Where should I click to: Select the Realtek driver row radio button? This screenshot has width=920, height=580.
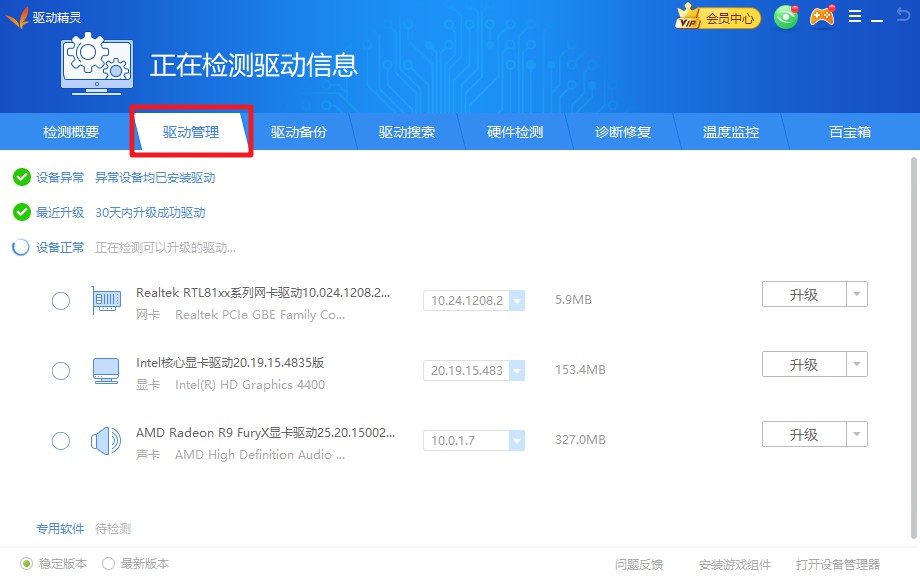[61, 301]
